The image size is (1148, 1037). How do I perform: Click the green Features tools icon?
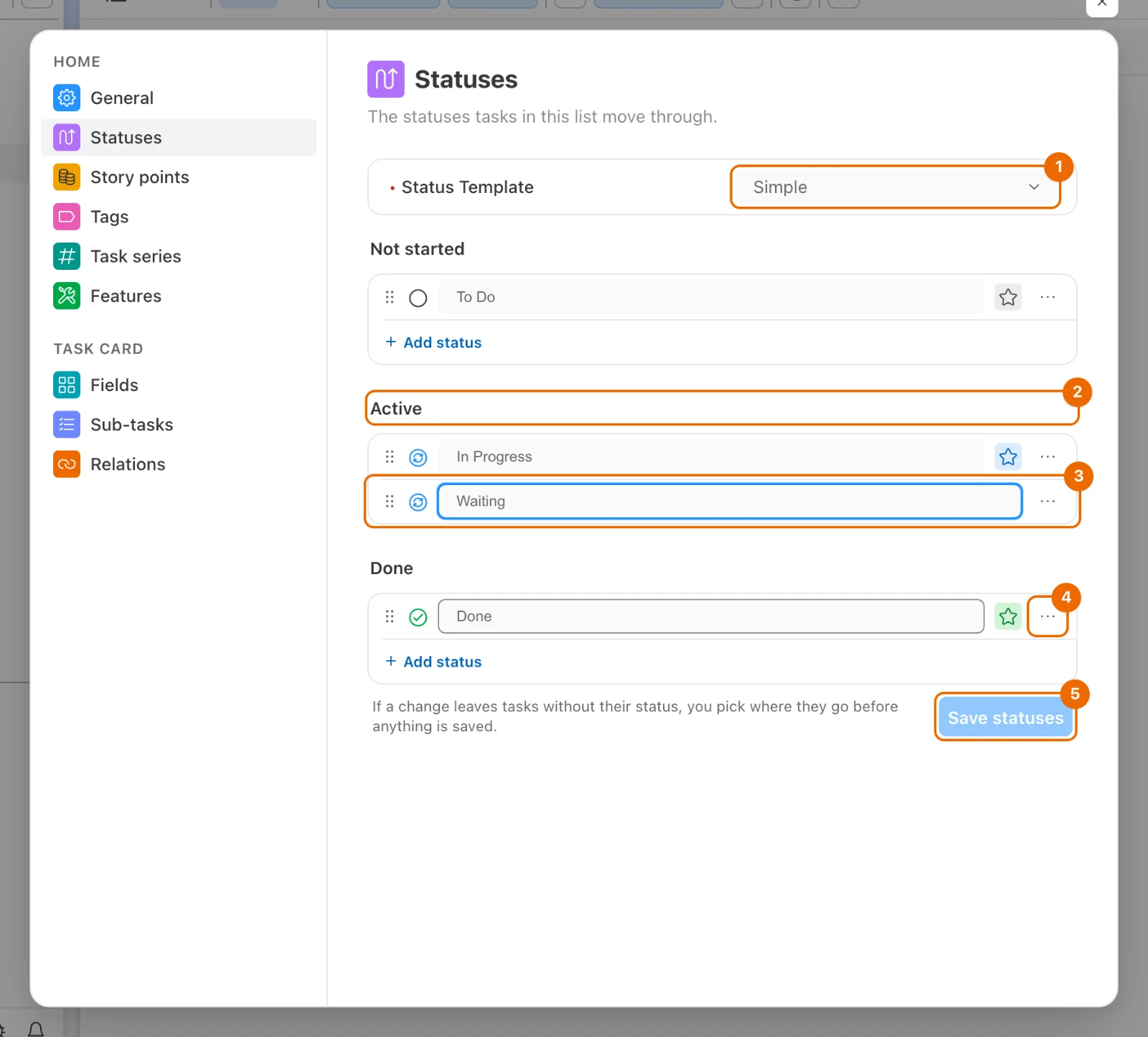click(67, 296)
